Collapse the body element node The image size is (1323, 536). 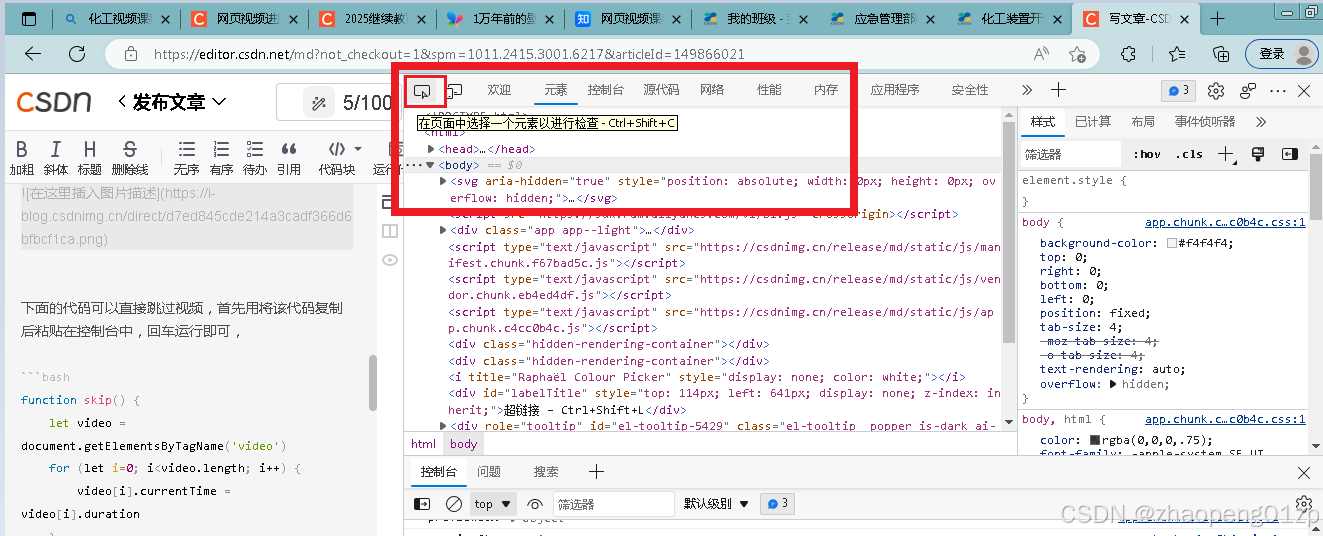(x=430, y=165)
